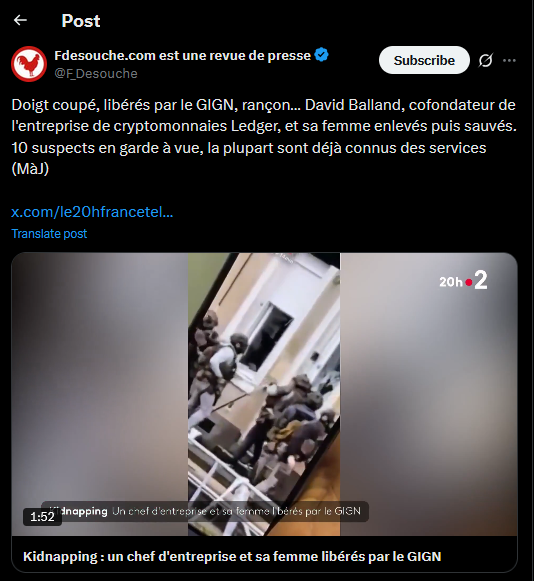Select the post body text about David Balland

(x=264, y=137)
